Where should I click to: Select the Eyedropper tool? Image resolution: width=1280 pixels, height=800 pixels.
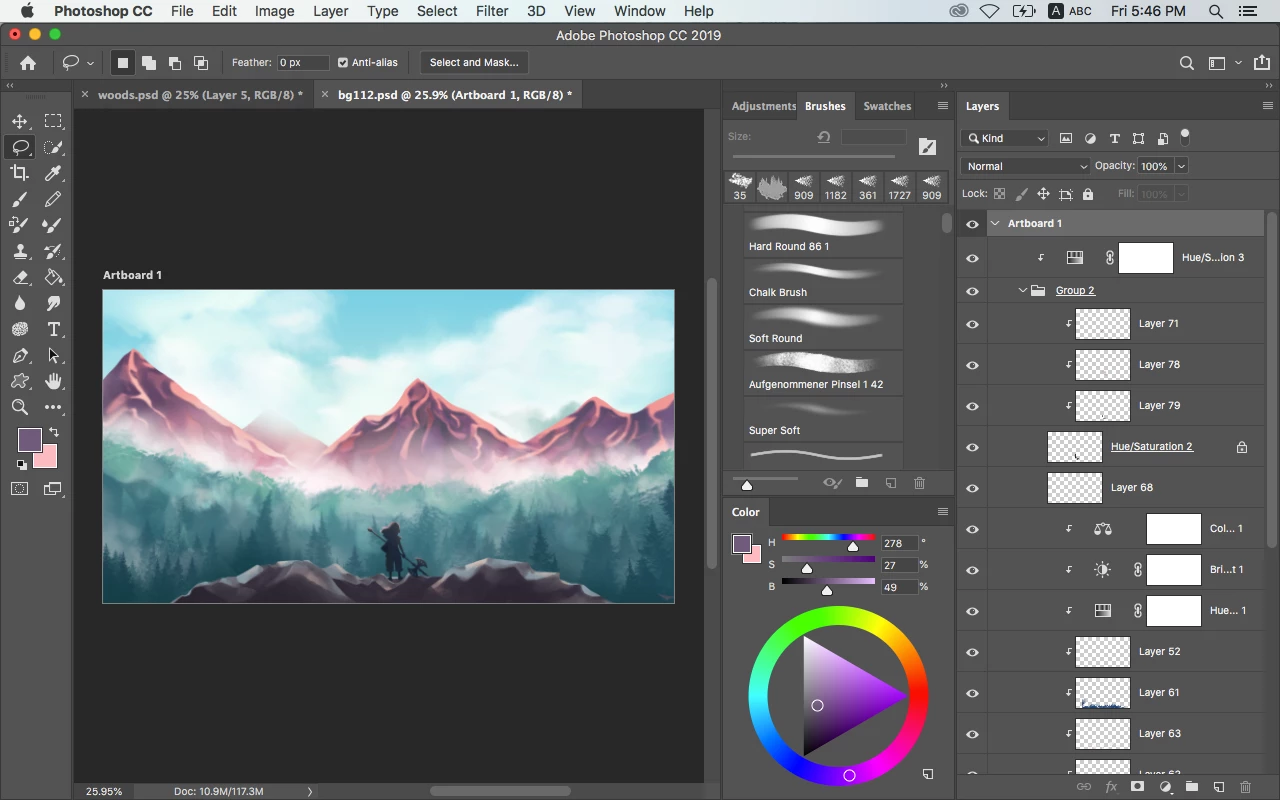coord(53,173)
